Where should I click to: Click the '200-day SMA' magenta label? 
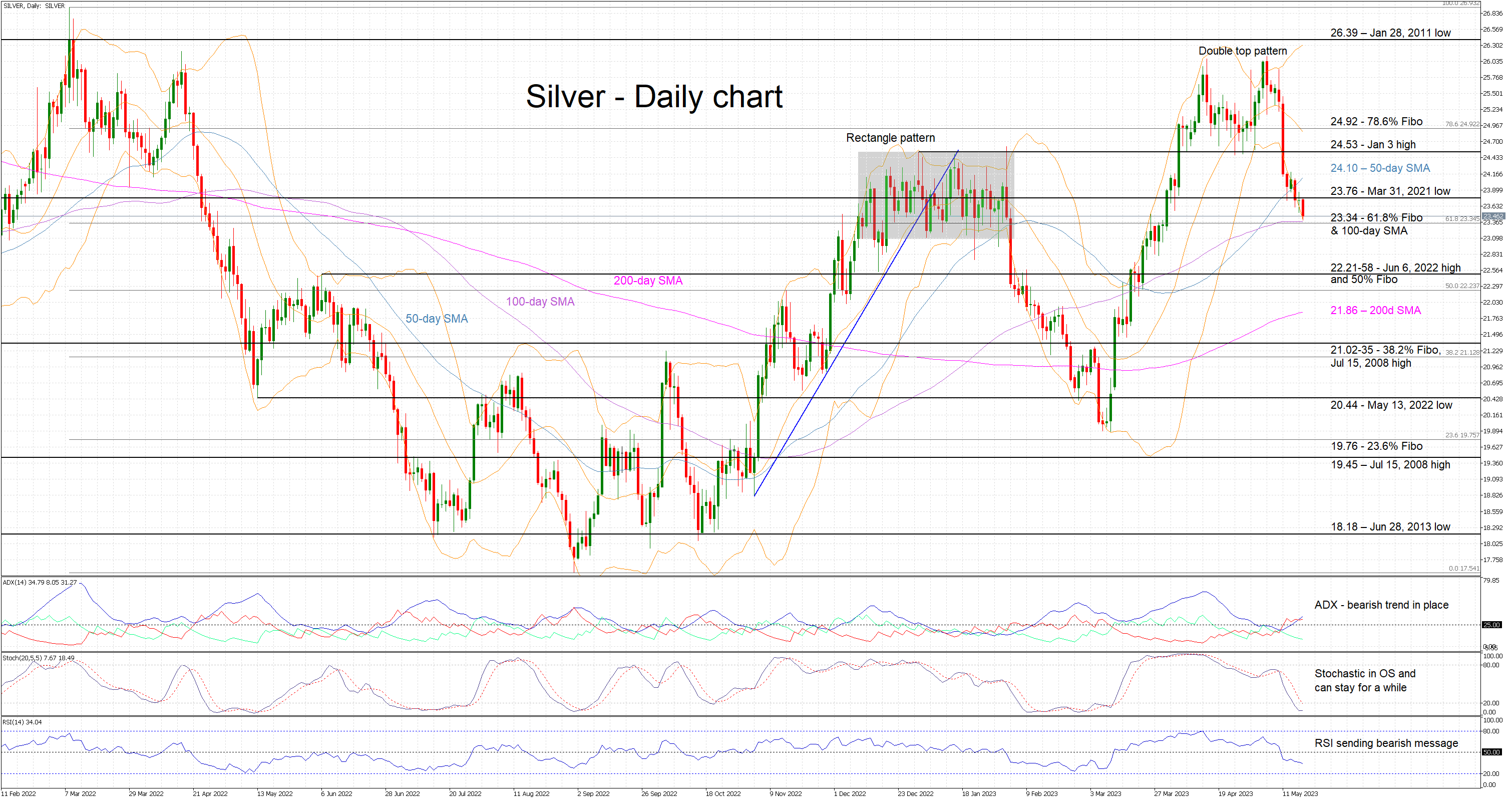click(647, 281)
